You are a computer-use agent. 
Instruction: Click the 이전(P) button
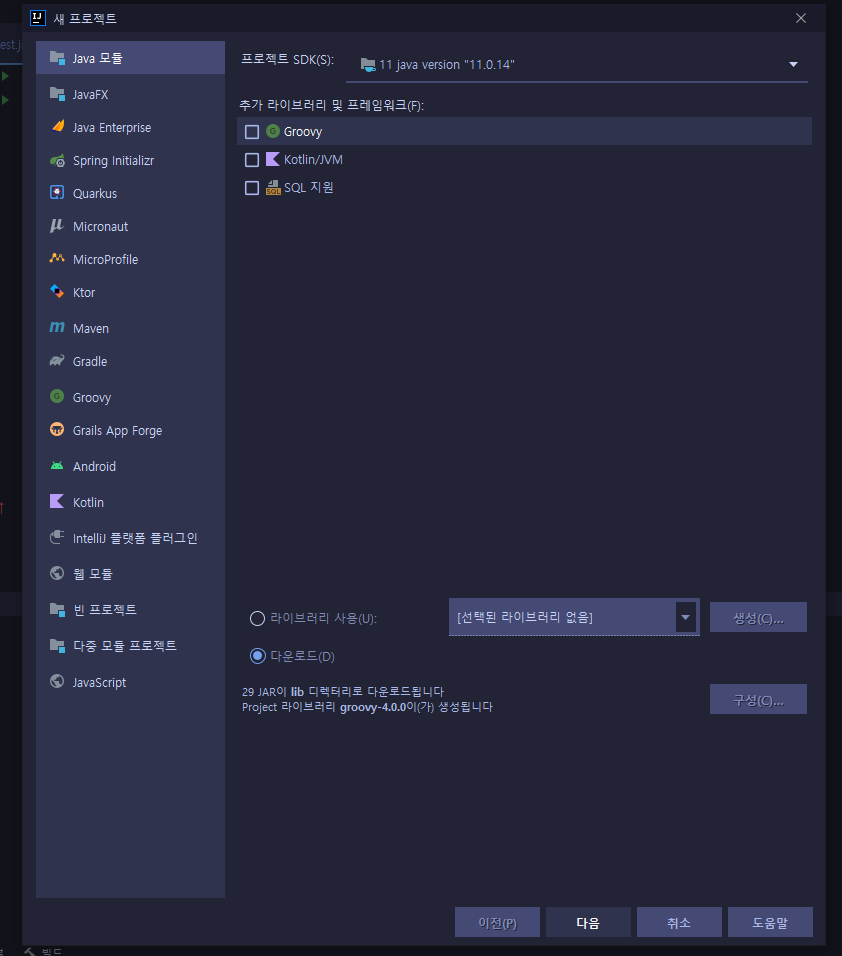[497, 922]
